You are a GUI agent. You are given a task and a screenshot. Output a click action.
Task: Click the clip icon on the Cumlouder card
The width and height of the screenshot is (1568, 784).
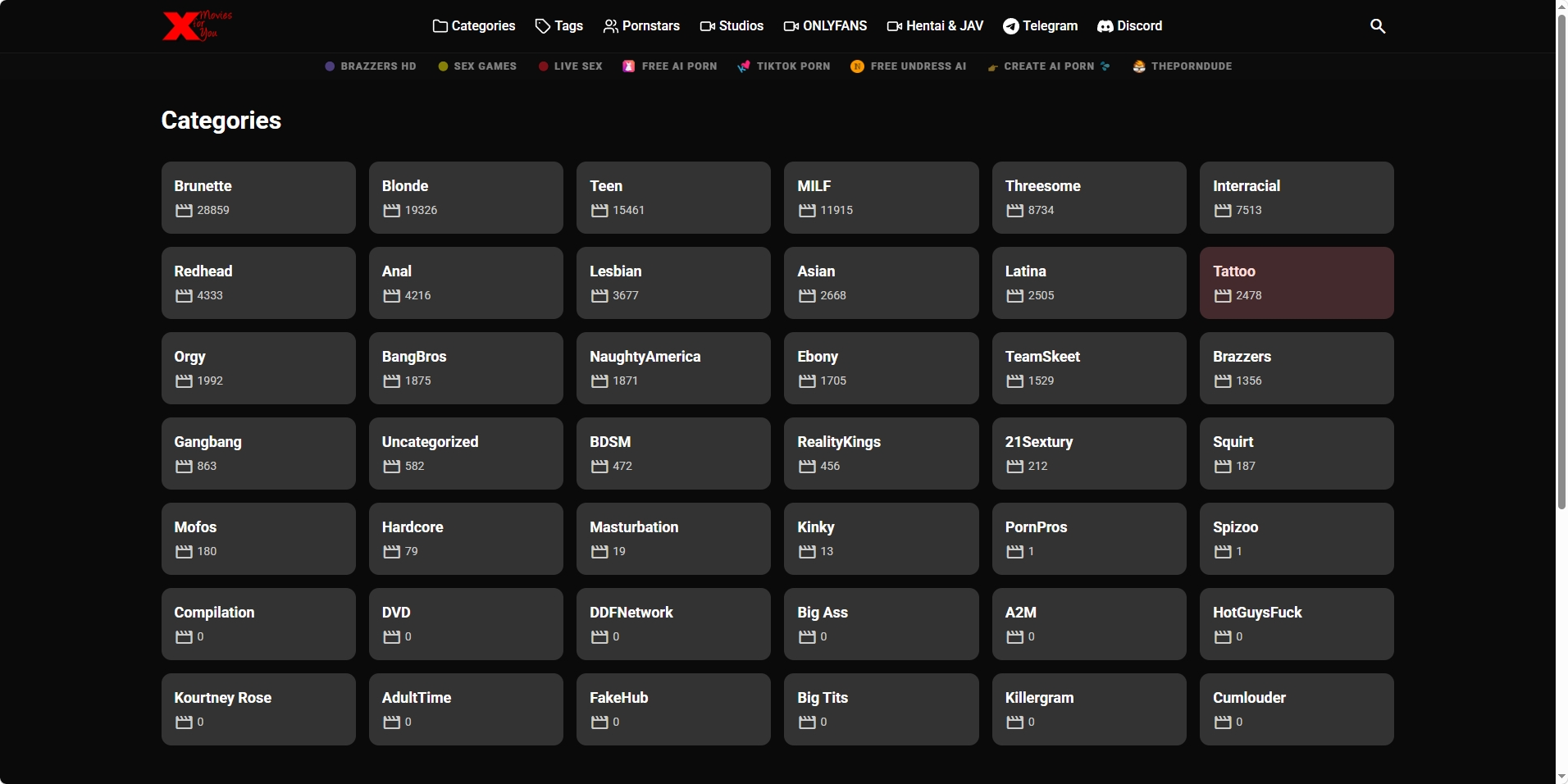(1223, 722)
